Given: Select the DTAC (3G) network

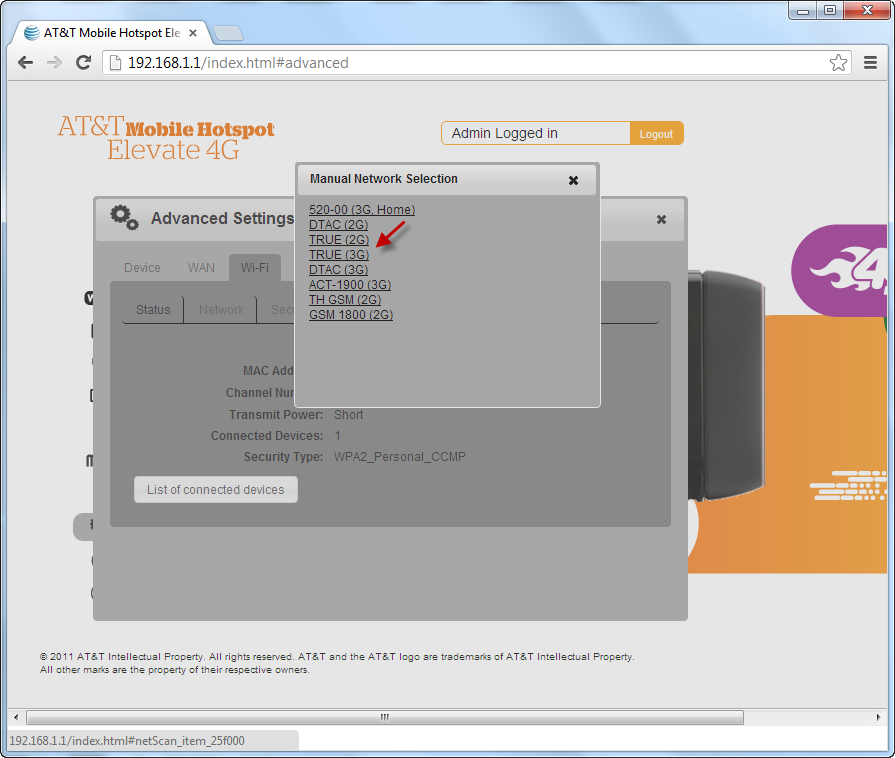Looking at the screenshot, I should 338,269.
